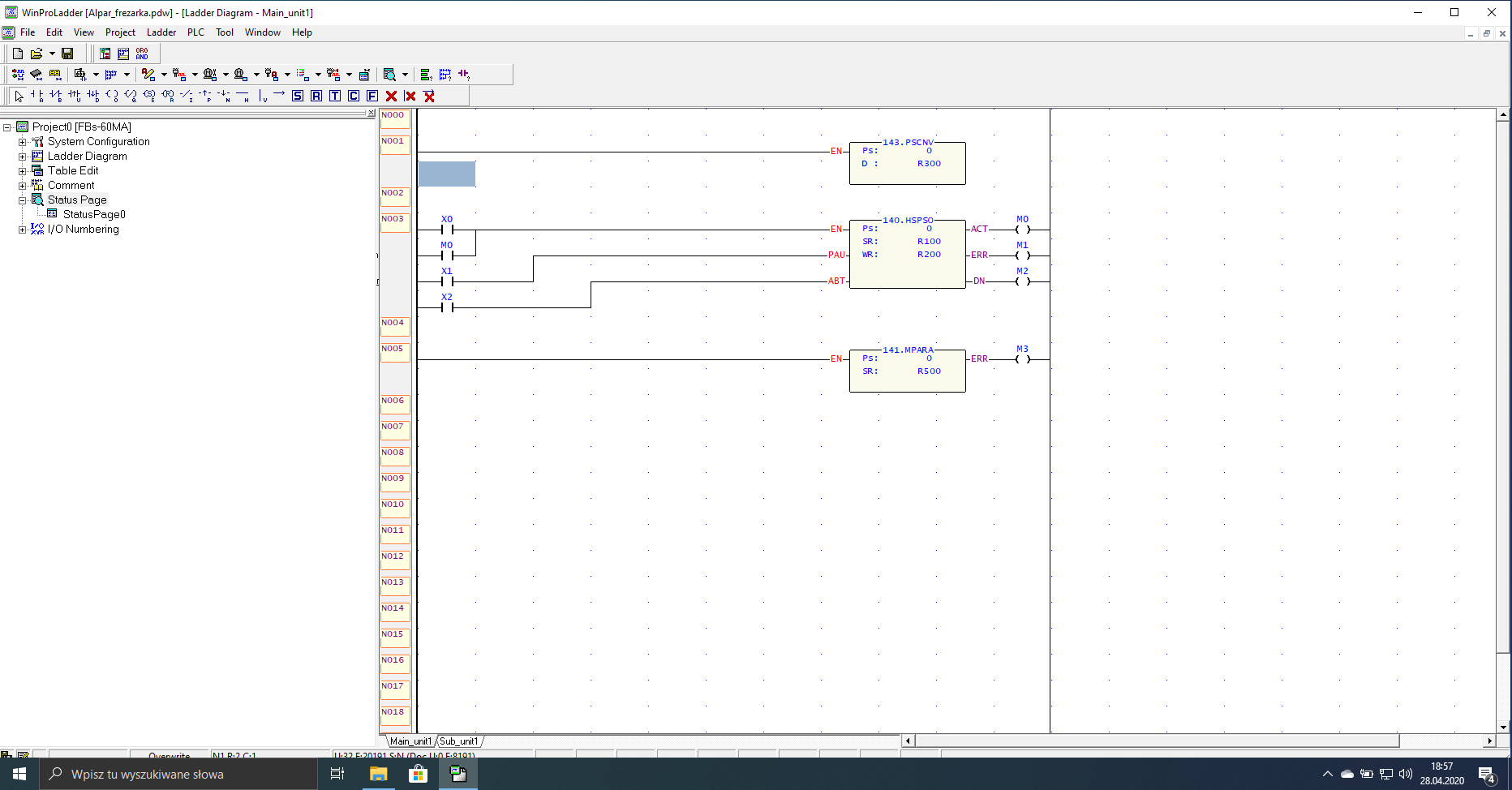Select Ladder Diagram in project tree
Screen dimensions: 1512x790
(87, 157)
